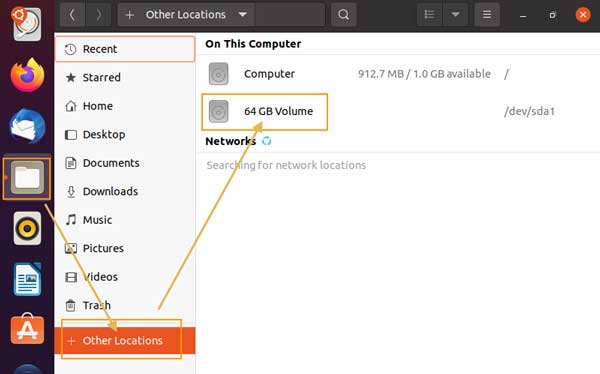Open LibreOffice Writer from the dock
The height and width of the screenshot is (374, 600).
tap(27, 279)
